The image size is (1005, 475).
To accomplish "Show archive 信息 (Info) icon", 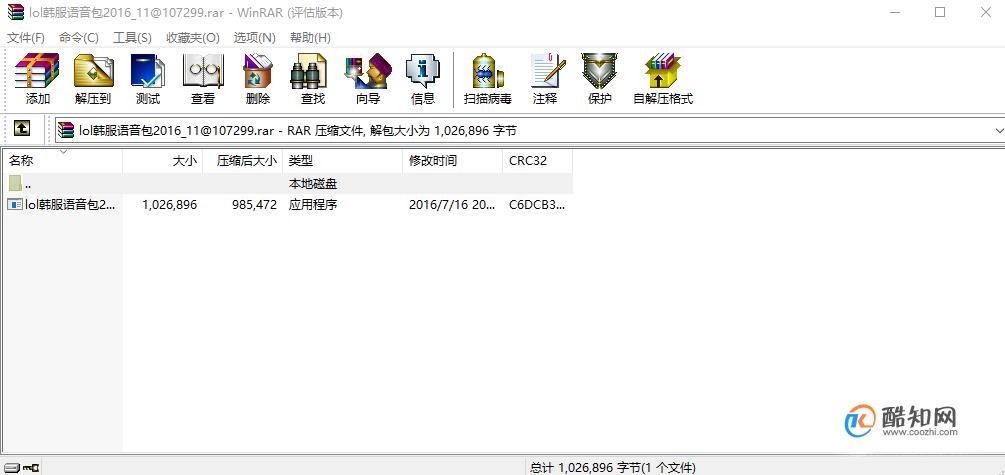I will point(422,71).
